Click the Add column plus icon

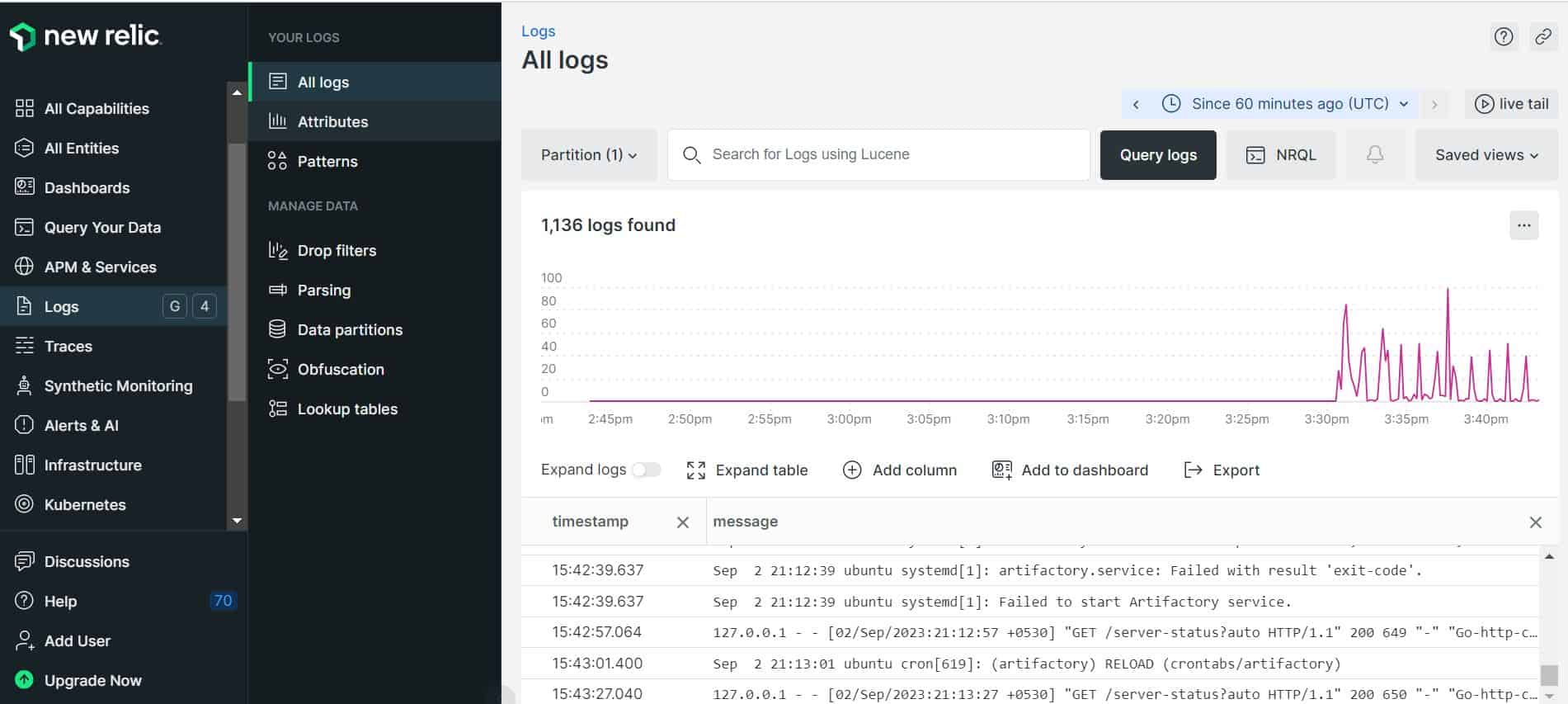tap(852, 470)
